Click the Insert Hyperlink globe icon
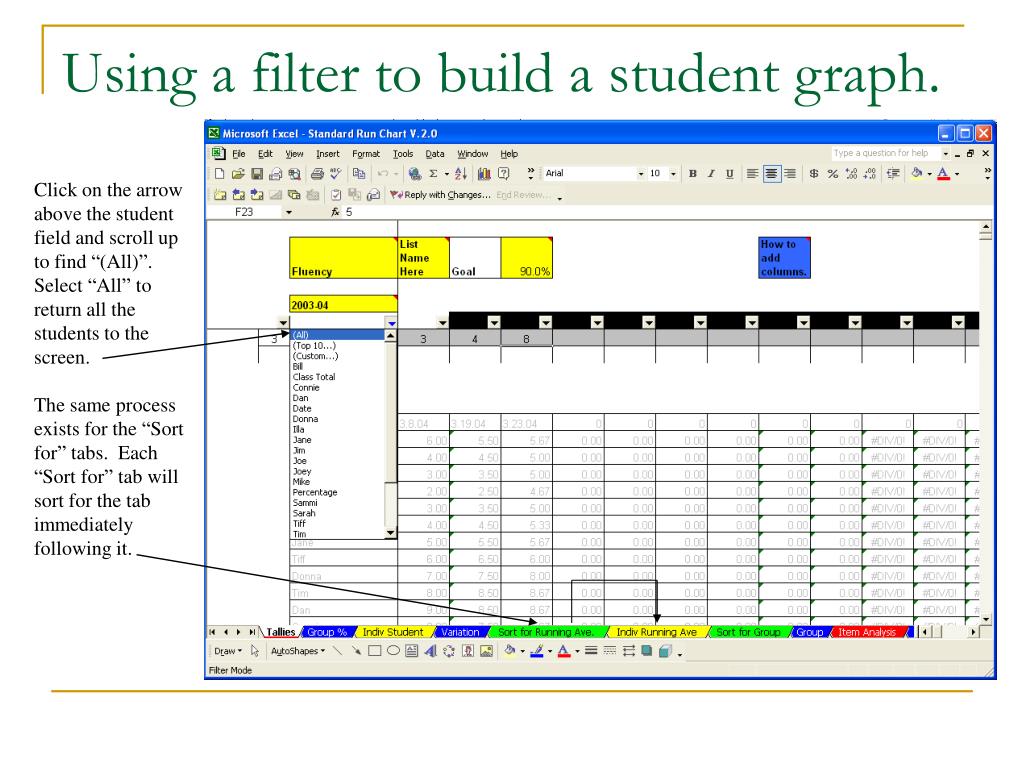1024x768 pixels. click(414, 174)
